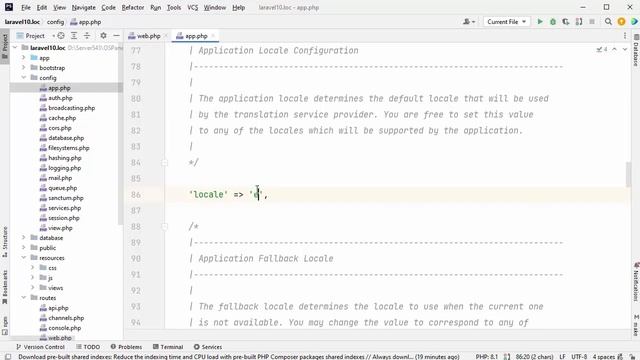Viewport: 640px width, 360px height.
Task: Expand all in the Project panel
Action: pyautogui.click(x=74, y=36)
